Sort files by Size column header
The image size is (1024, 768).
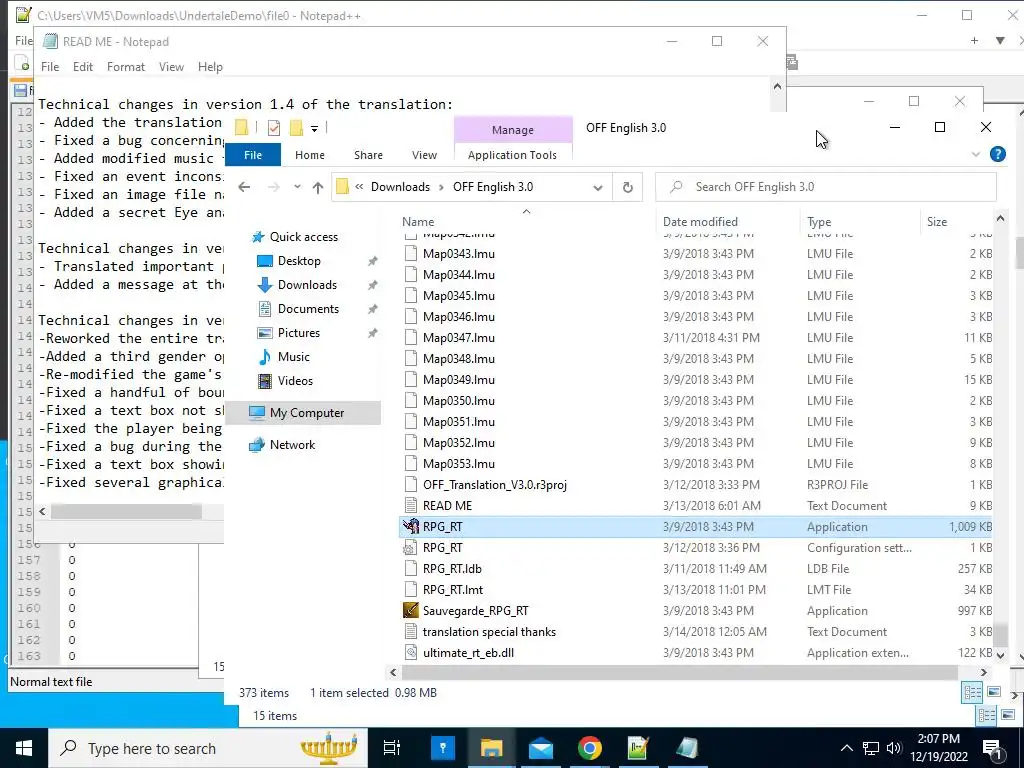(x=956, y=221)
